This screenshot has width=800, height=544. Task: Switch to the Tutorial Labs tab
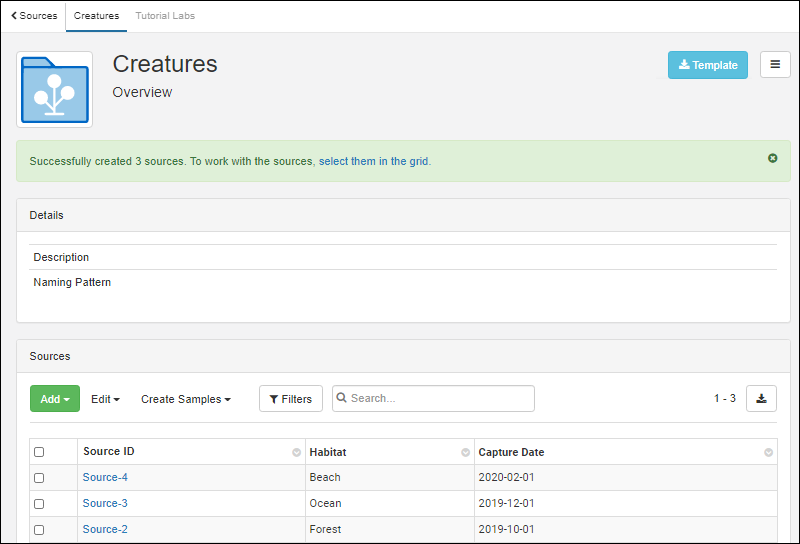click(165, 16)
